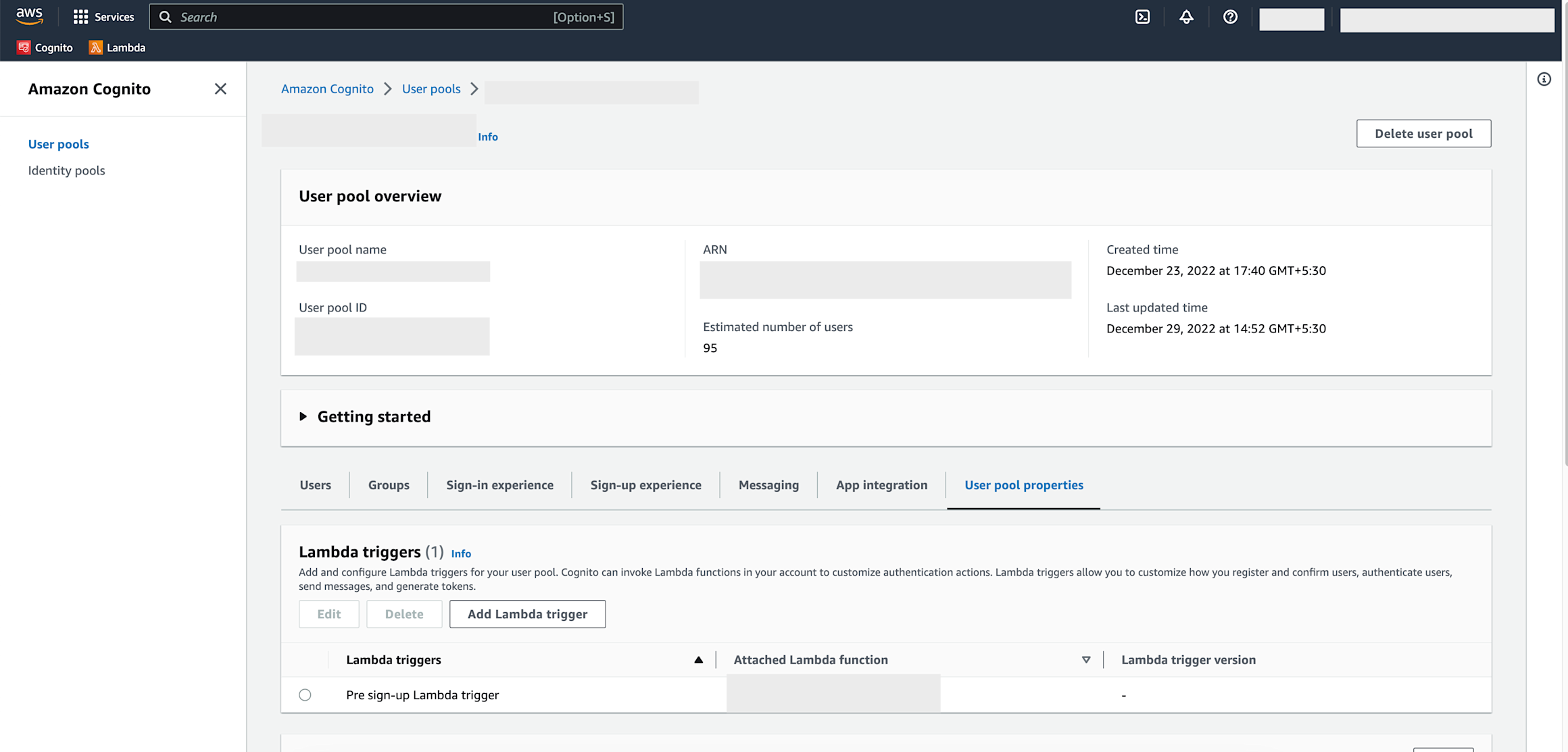Click the Delete user pool button

point(1423,133)
